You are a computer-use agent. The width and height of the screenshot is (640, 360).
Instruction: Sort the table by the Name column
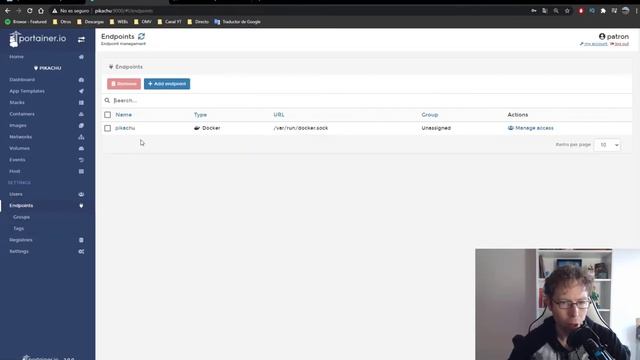[123, 115]
